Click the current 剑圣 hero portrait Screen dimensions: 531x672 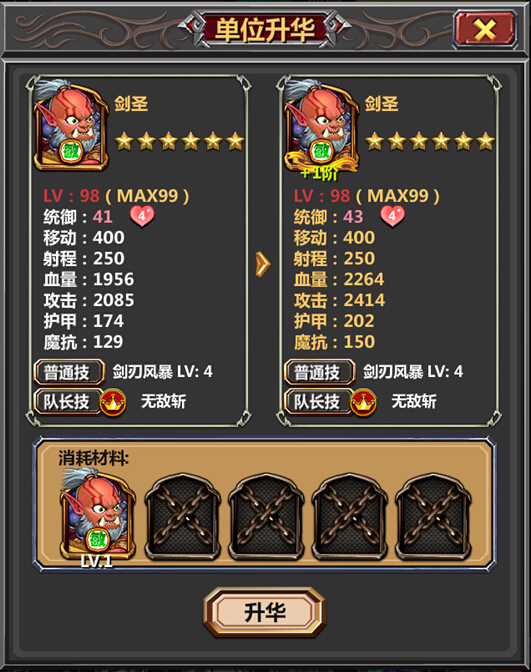(71, 125)
